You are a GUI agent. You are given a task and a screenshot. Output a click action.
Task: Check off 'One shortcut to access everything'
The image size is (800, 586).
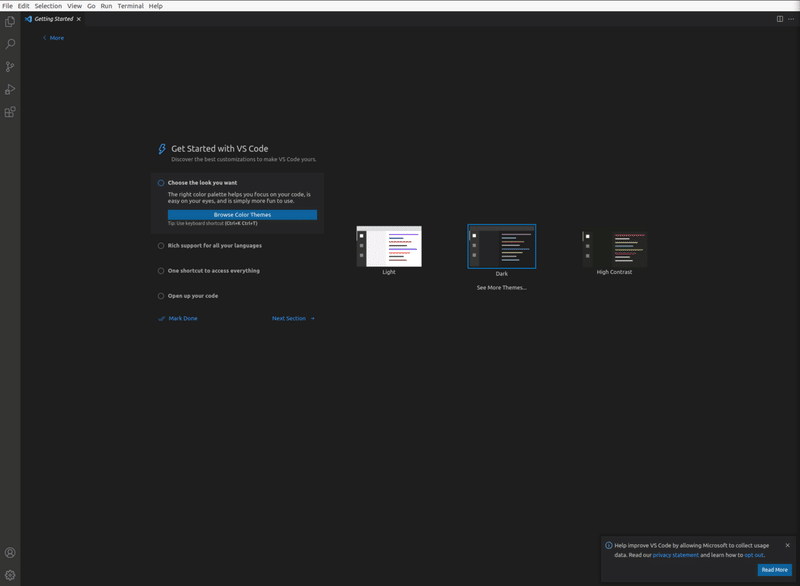coord(160,270)
